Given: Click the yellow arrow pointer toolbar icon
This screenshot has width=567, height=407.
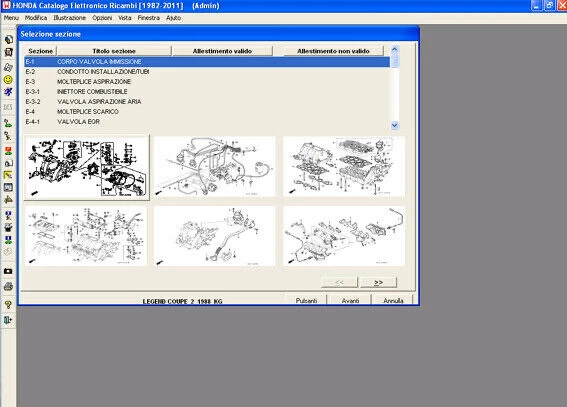Looking at the screenshot, I should 8,175.
